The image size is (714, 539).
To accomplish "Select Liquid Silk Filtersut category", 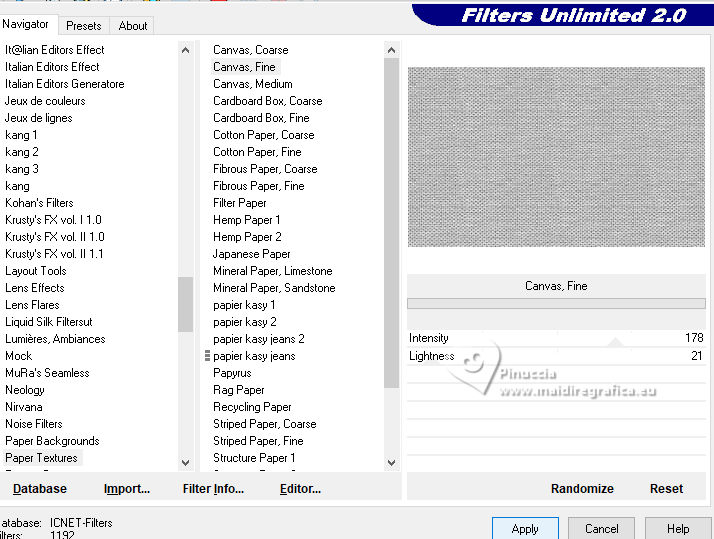I will 49,322.
